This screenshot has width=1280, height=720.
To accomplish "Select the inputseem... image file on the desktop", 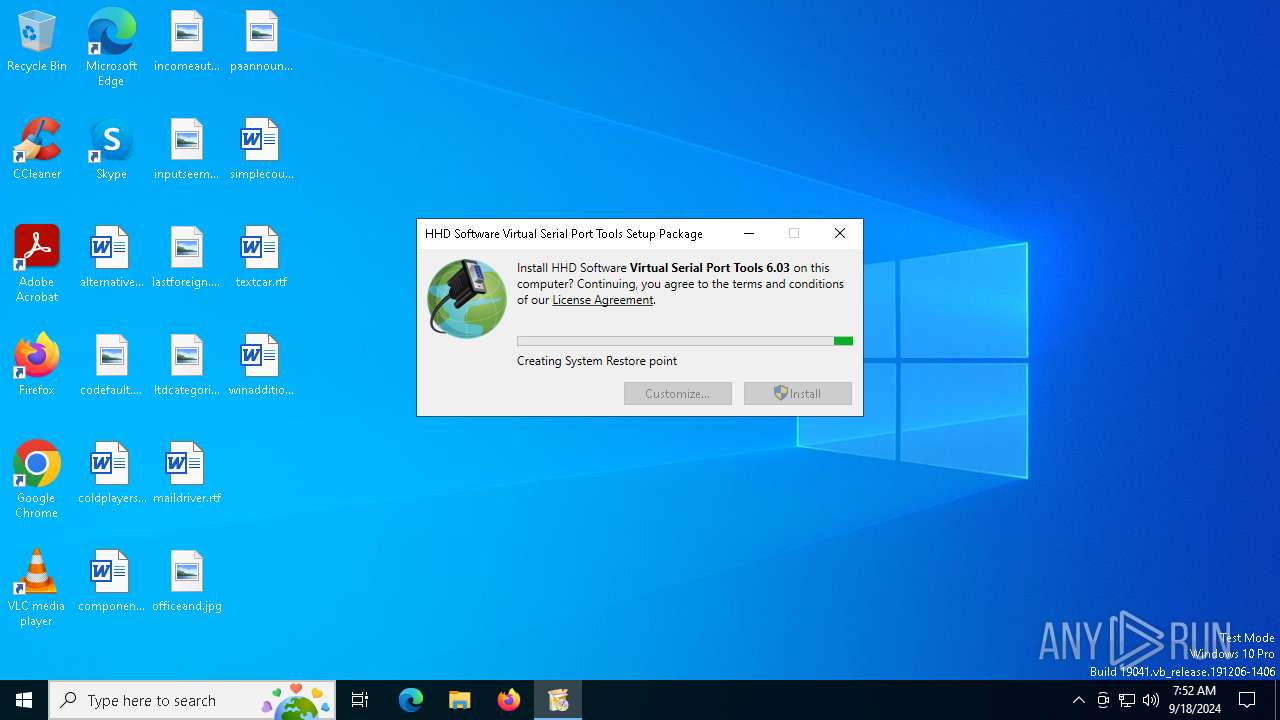I will [x=187, y=150].
